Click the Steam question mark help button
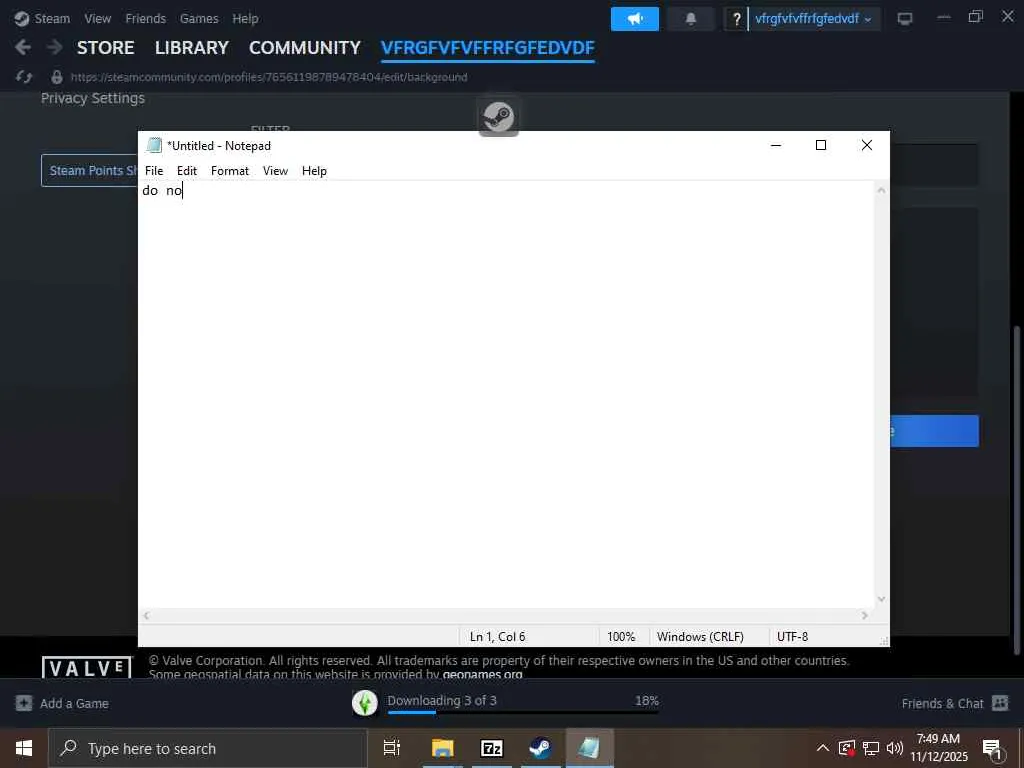1024x768 pixels. tap(736, 19)
